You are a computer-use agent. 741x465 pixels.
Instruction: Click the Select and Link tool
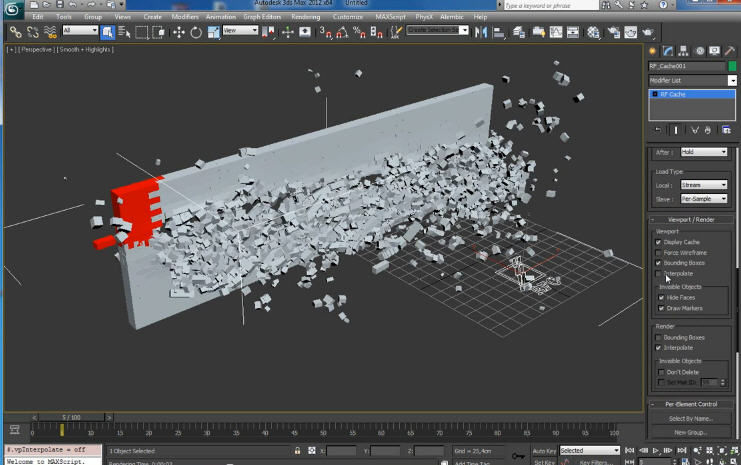(16, 32)
